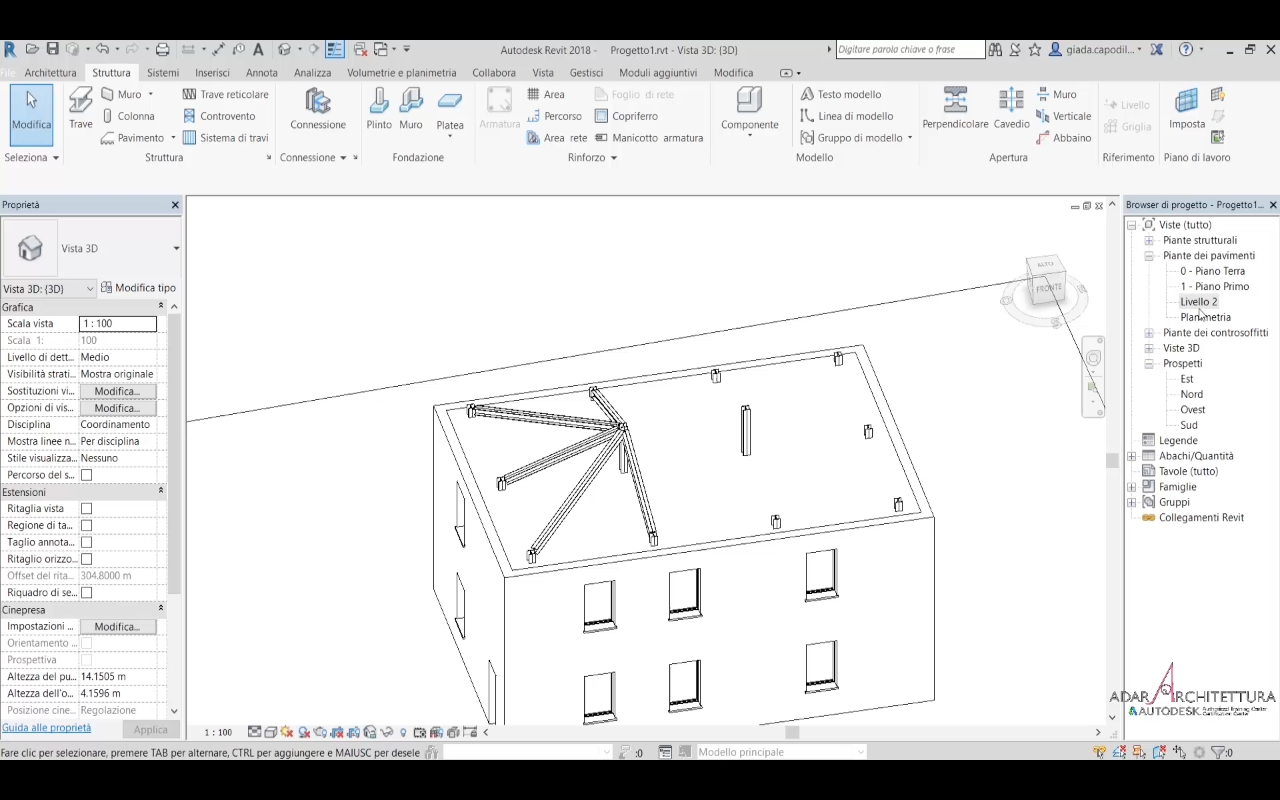1280x800 pixels.
Task: Toggle the Percorso del sole checkbox
Action: point(86,475)
